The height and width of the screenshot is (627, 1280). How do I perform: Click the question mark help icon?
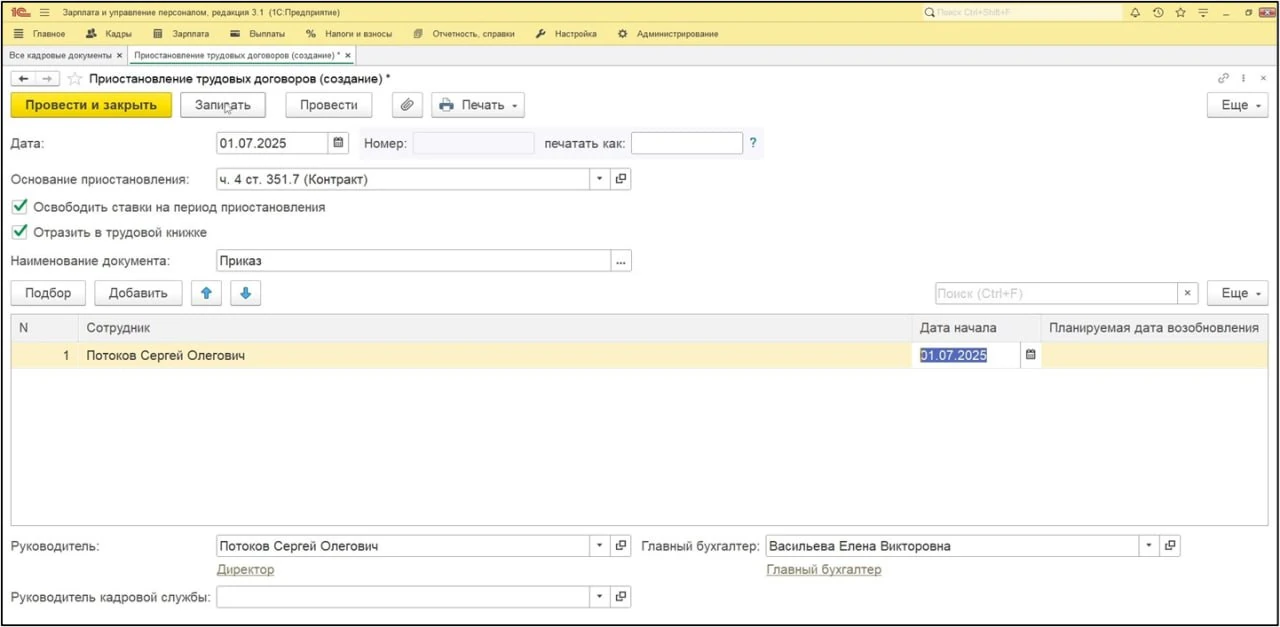[753, 143]
